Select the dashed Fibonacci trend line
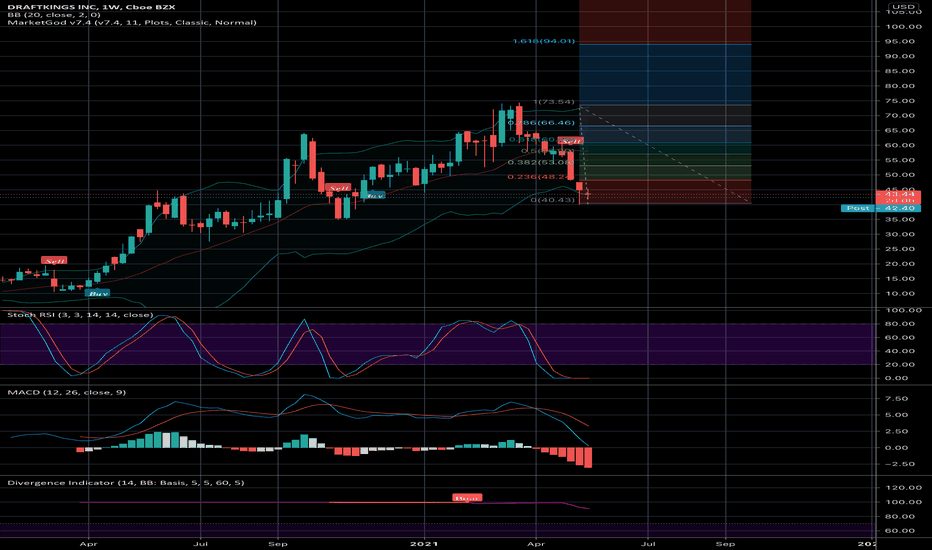Image resolution: width=932 pixels, height=550 pixels. point(666,155)
